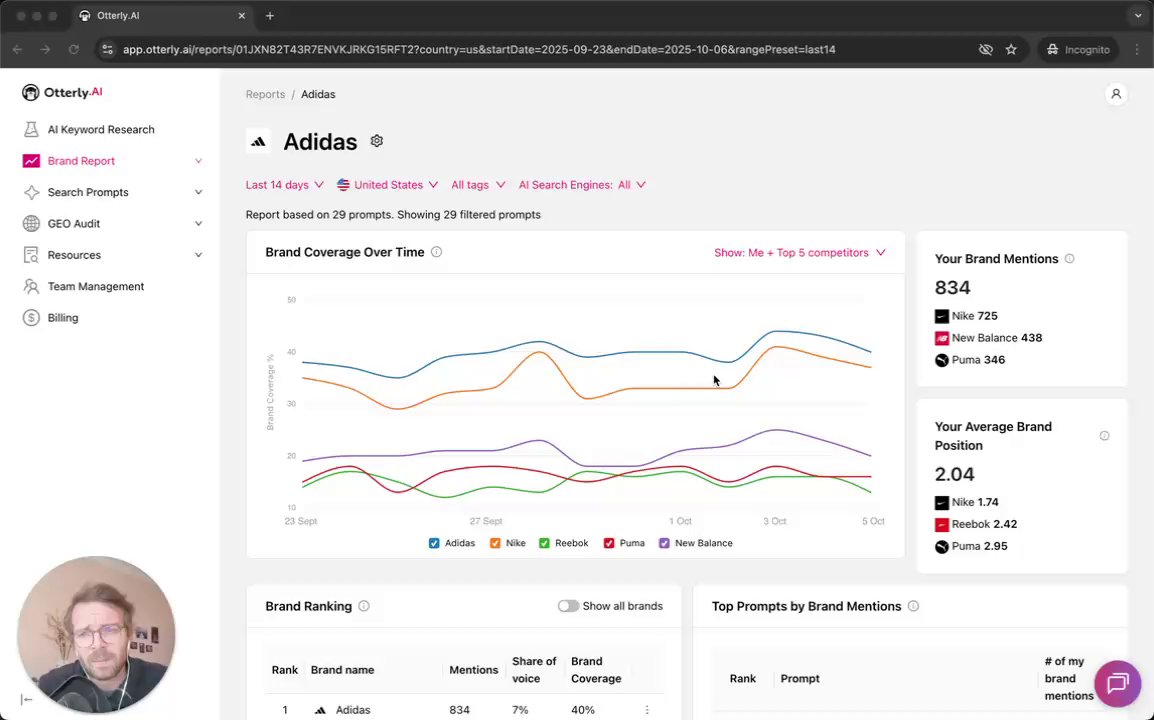Click Top Prompts by Brand Mentions info icon

[x=913, y=606]
